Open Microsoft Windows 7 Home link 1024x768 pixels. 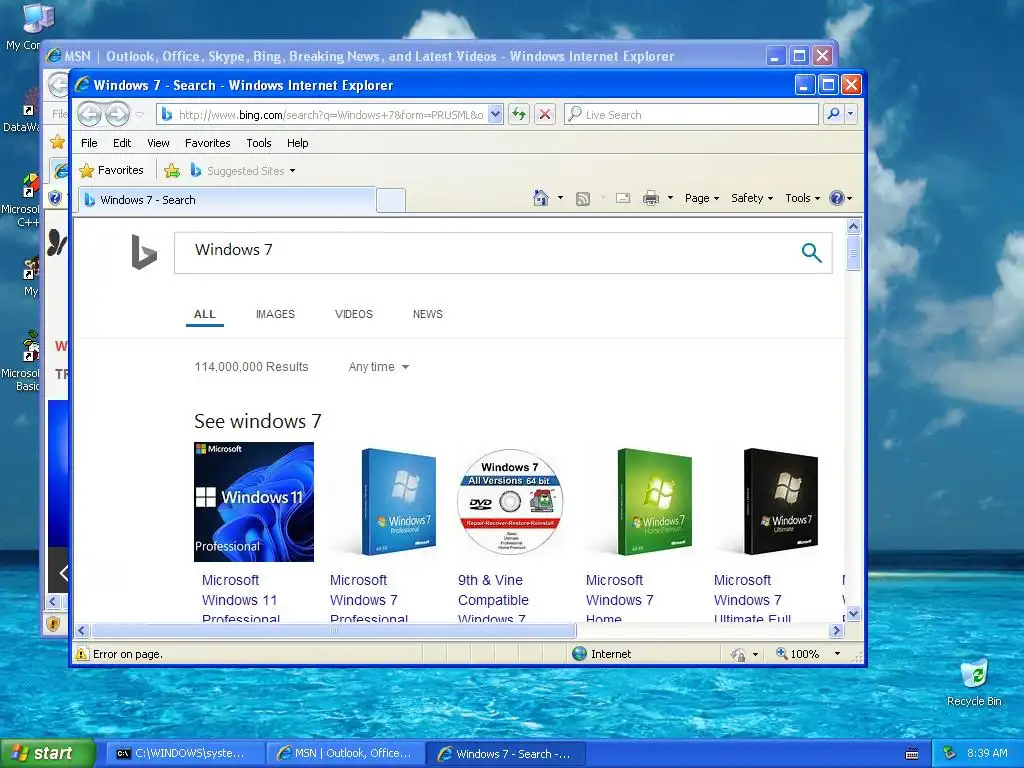619,599
